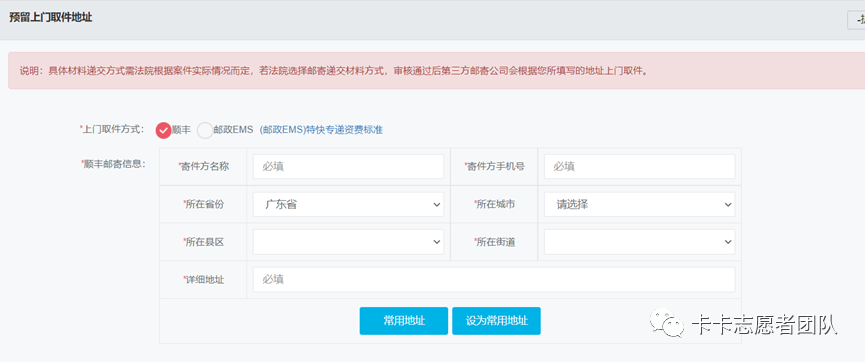Open the 所在城市 dropdown showing 请选择
This screenshot has height=362, width=865.
639,204
